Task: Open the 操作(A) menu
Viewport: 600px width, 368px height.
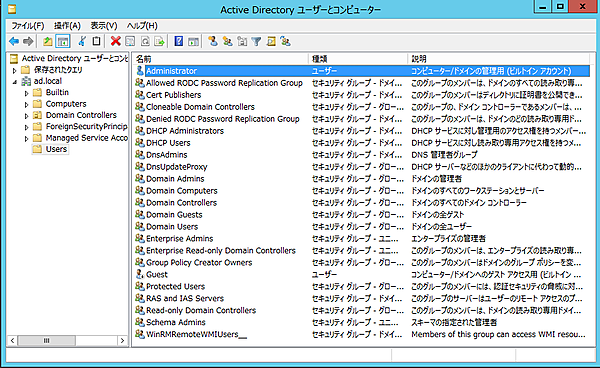Action: pos(67,26)
